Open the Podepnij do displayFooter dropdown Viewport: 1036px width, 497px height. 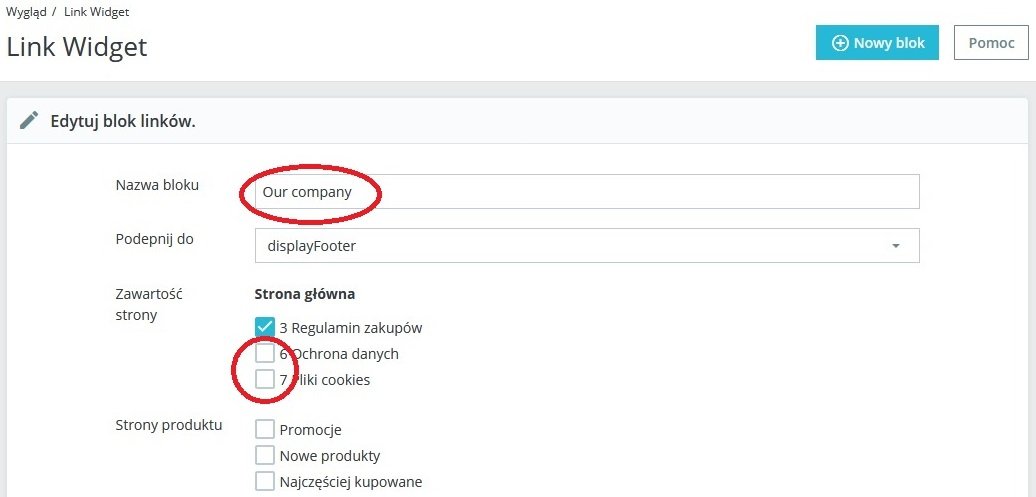(x=586, y=246)
